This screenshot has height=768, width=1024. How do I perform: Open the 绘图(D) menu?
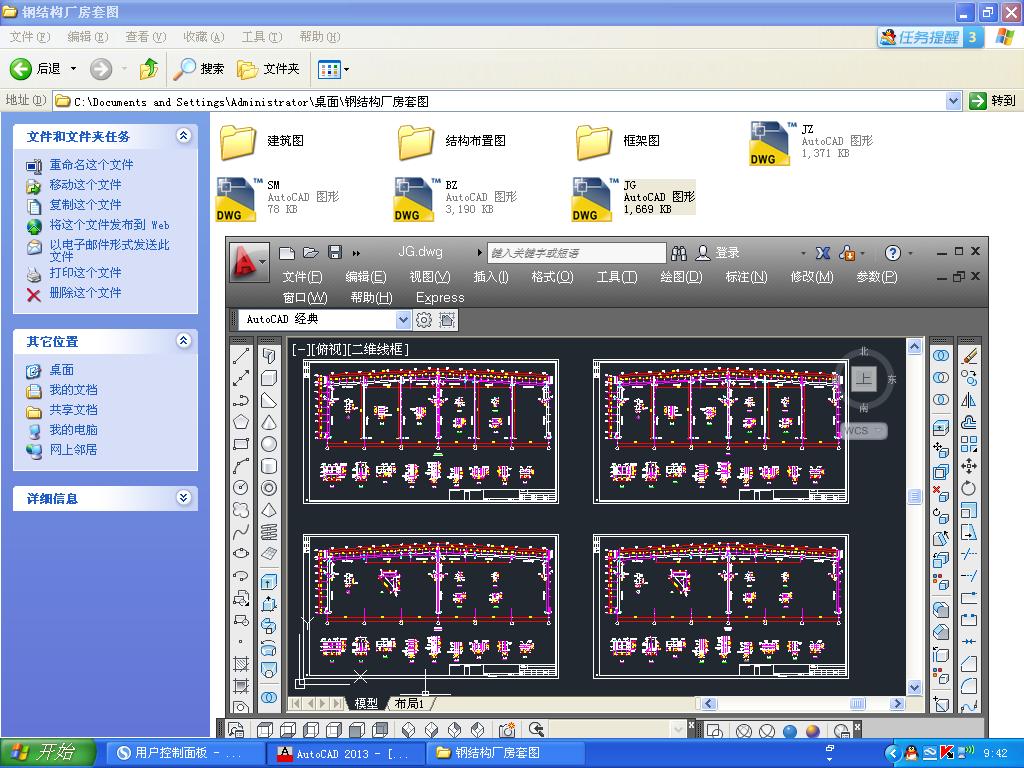pyautogui.click(x=681, y=278)
